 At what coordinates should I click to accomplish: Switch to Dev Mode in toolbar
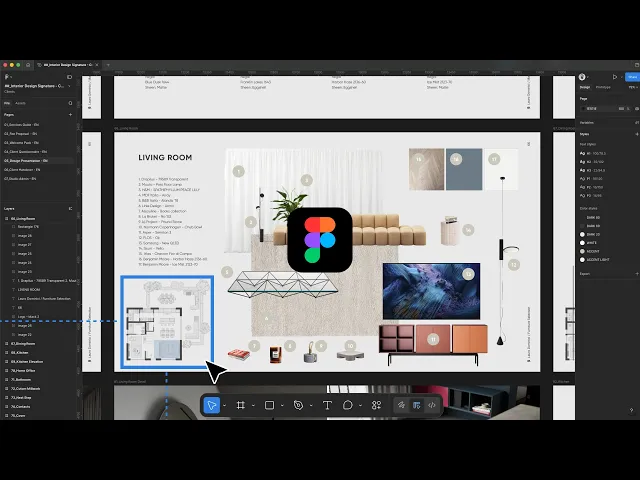(x=431, y=405)
